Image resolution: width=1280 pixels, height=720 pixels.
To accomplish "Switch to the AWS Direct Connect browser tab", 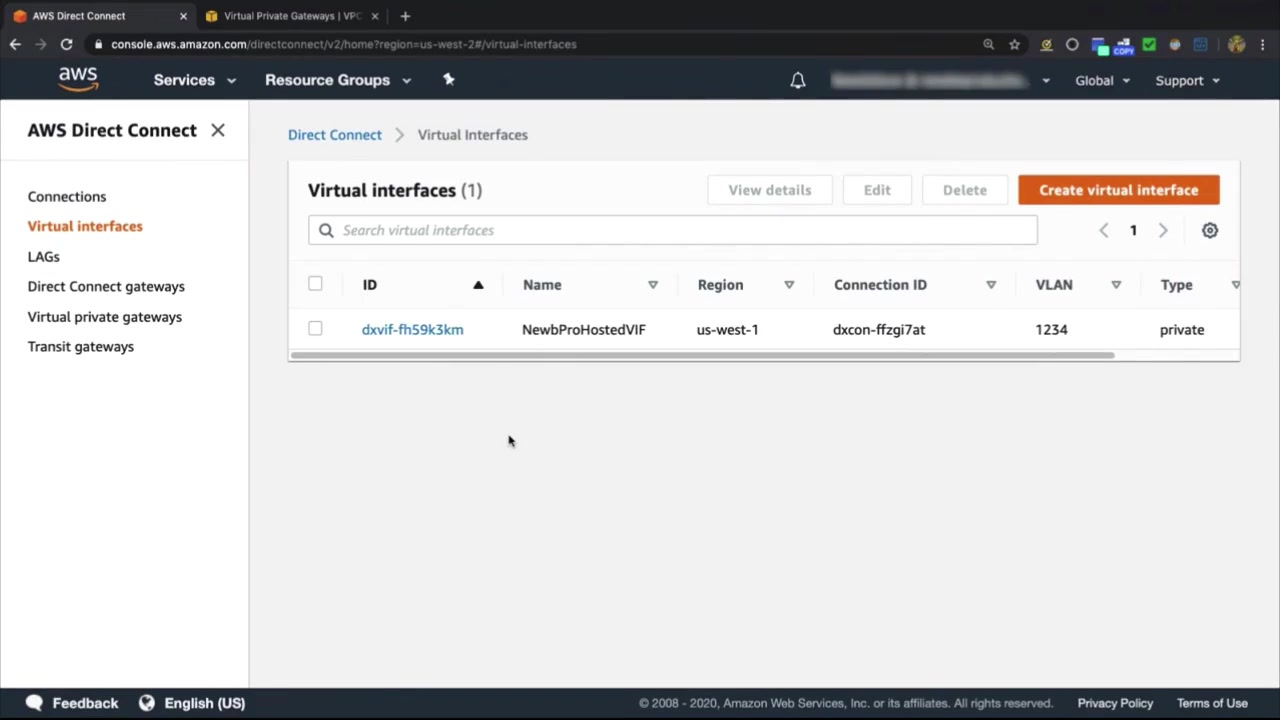I will click(98, 16).
